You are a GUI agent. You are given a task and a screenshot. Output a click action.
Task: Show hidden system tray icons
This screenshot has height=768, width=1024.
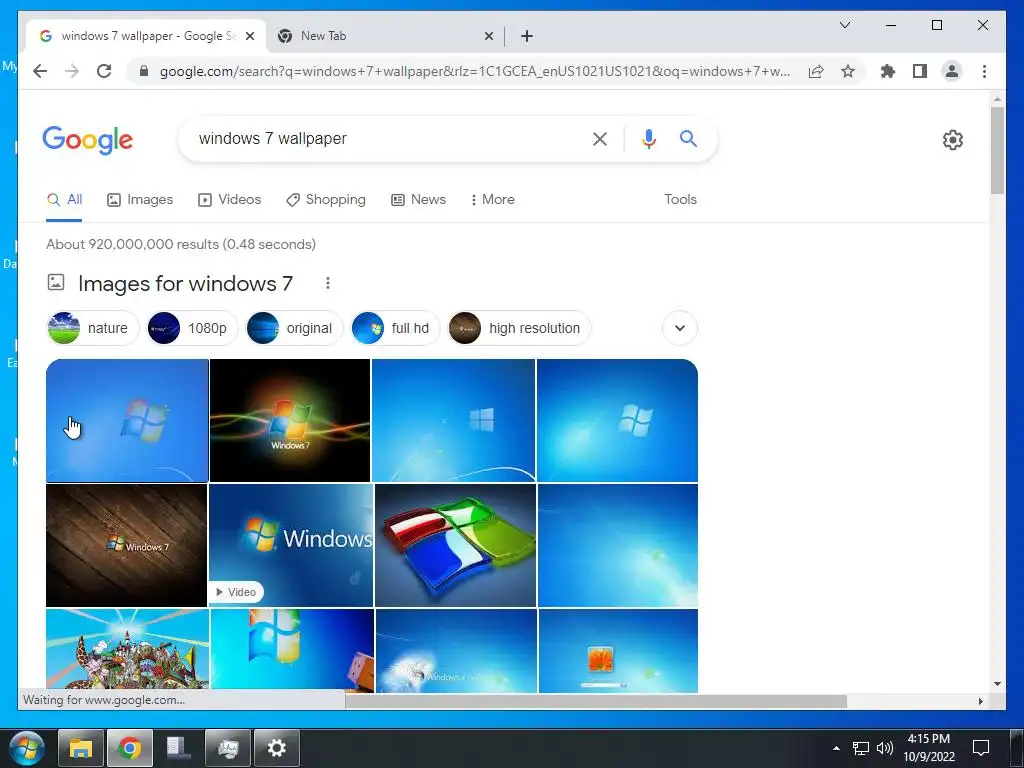point(836,748)
